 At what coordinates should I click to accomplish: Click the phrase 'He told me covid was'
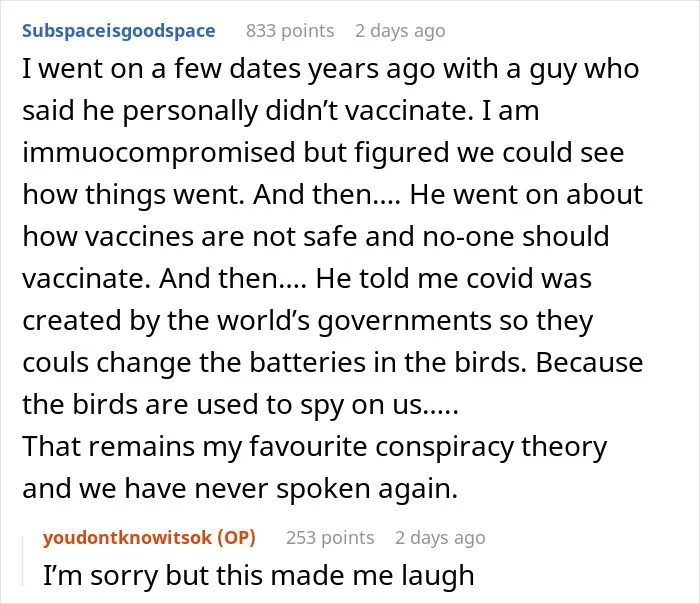pos(454,279)
